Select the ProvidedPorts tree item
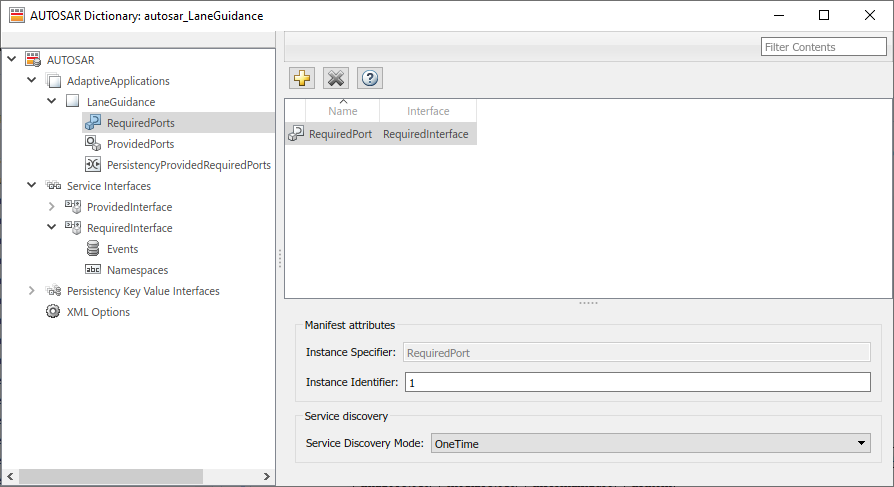This screenshot has height=487, width=894. (140, 144)
